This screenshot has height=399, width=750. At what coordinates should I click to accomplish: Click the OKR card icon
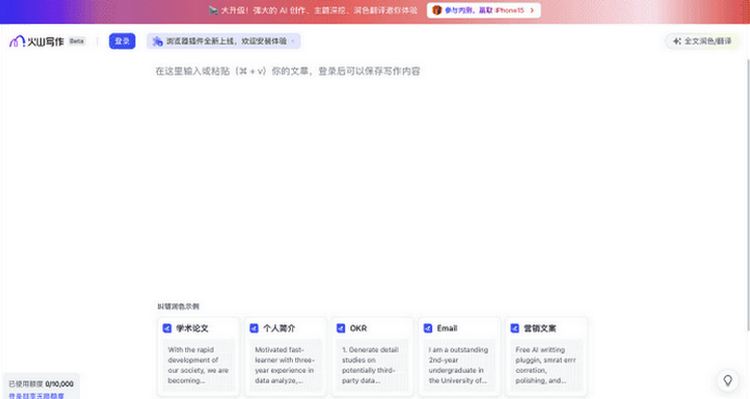pyautogui.click(x=341, y=328)
